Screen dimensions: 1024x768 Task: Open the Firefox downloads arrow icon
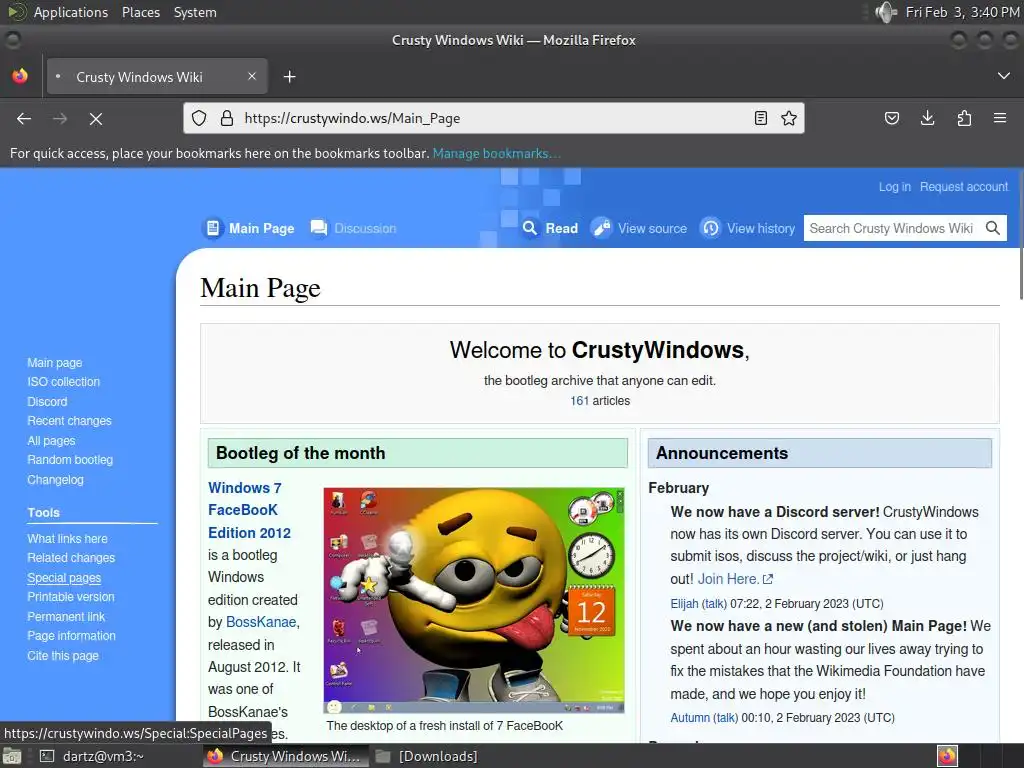tap(927, 118)
